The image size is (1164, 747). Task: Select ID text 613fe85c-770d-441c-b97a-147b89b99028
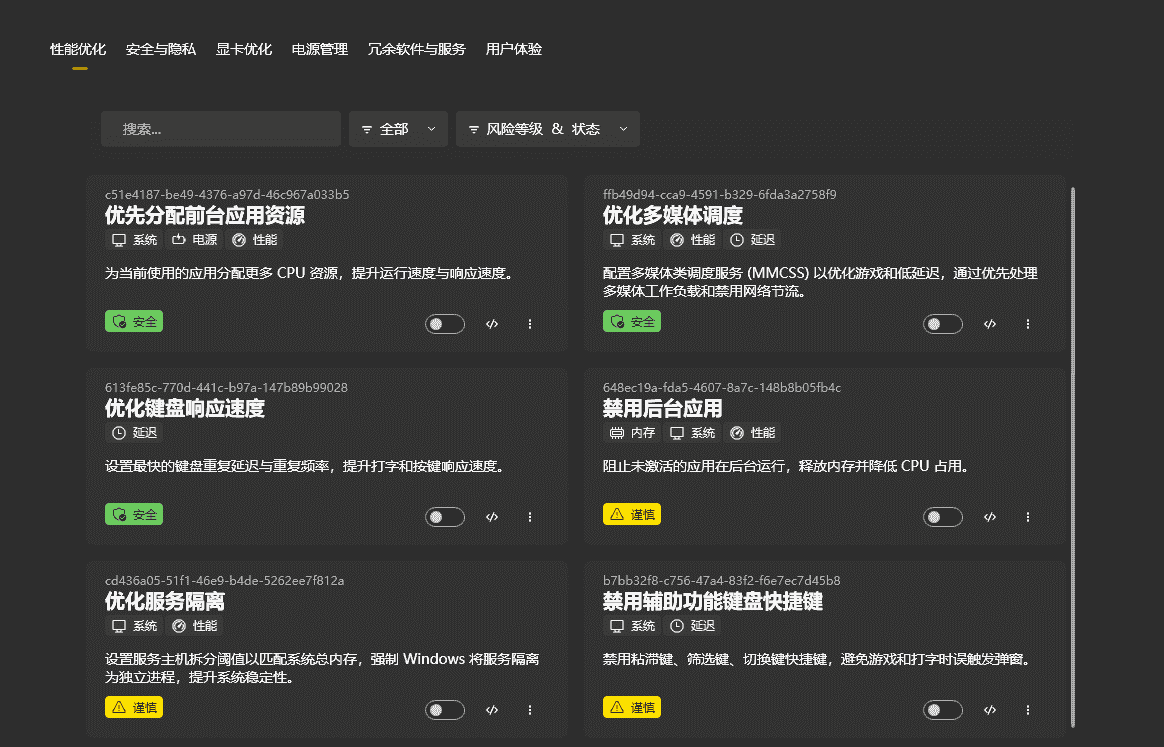click(x=226, y=388)
